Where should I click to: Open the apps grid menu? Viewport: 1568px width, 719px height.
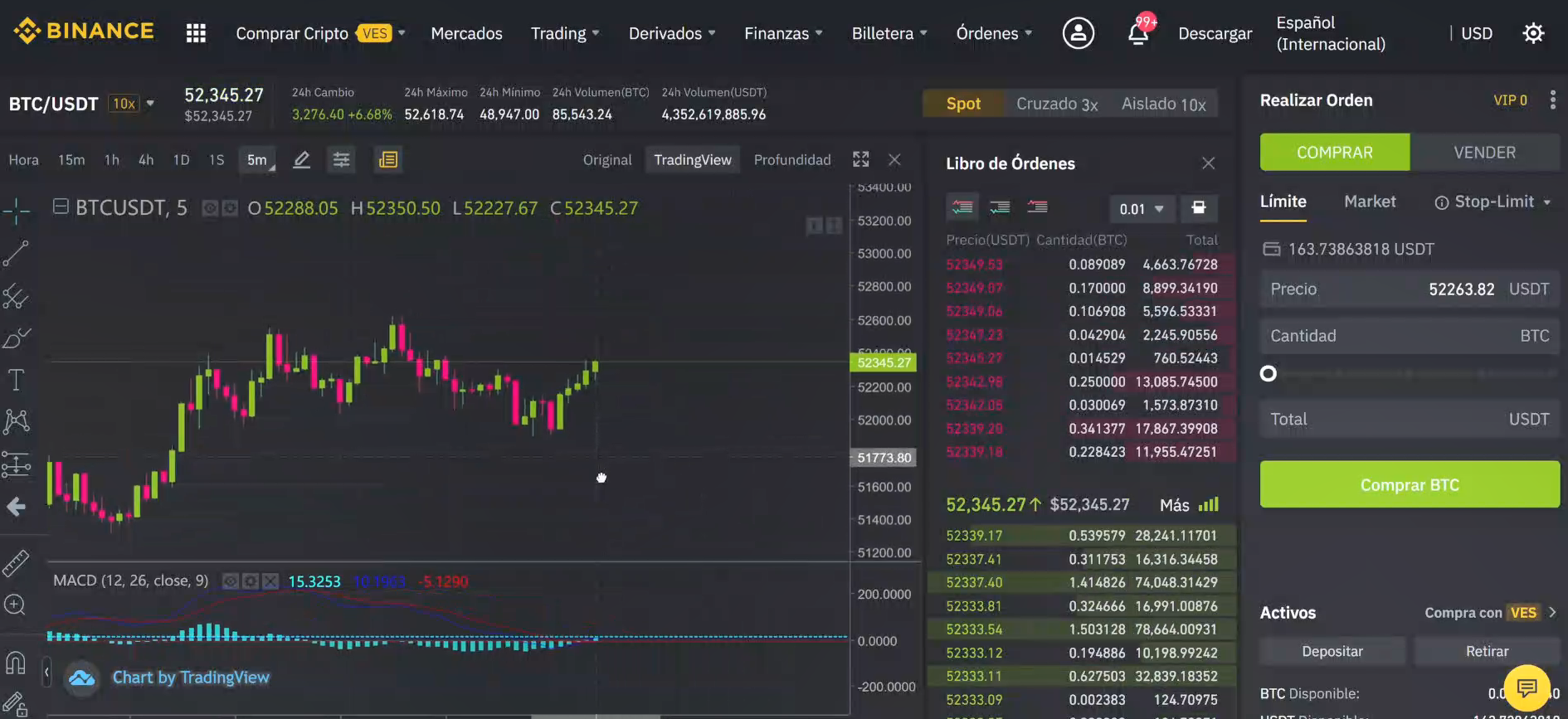point(196,33)
